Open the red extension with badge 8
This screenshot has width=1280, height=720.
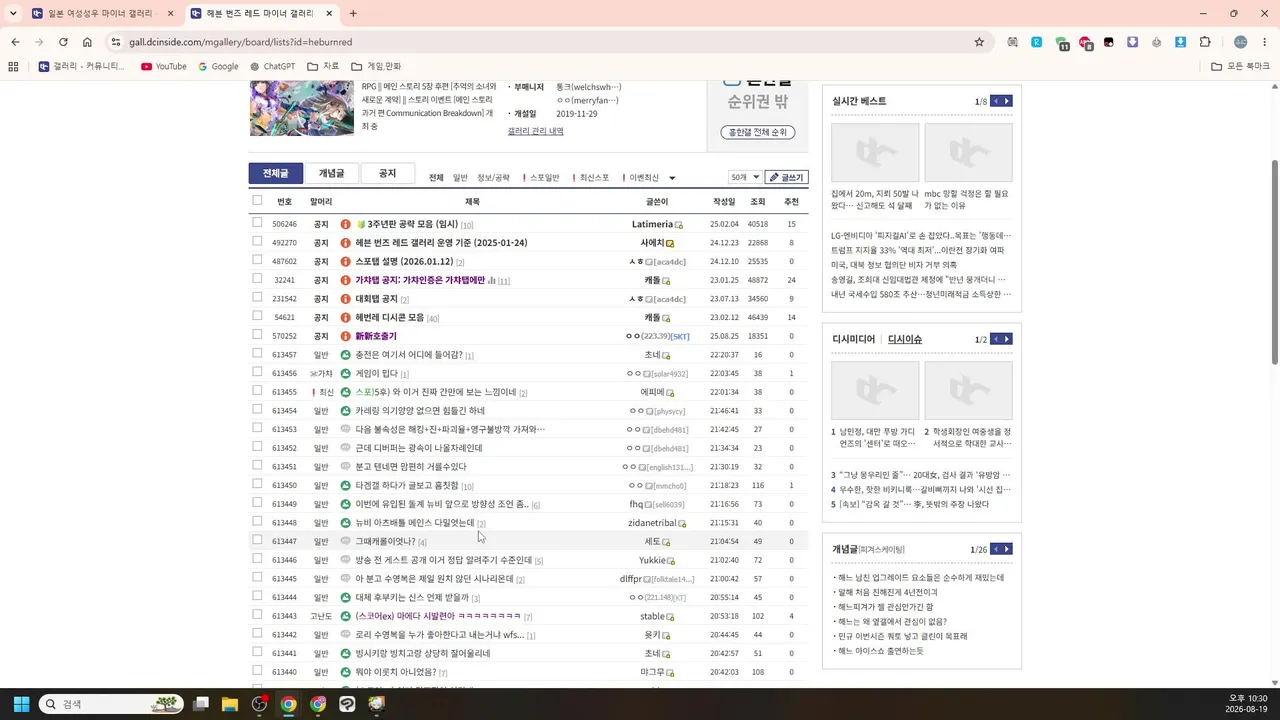coord(1086,43)
